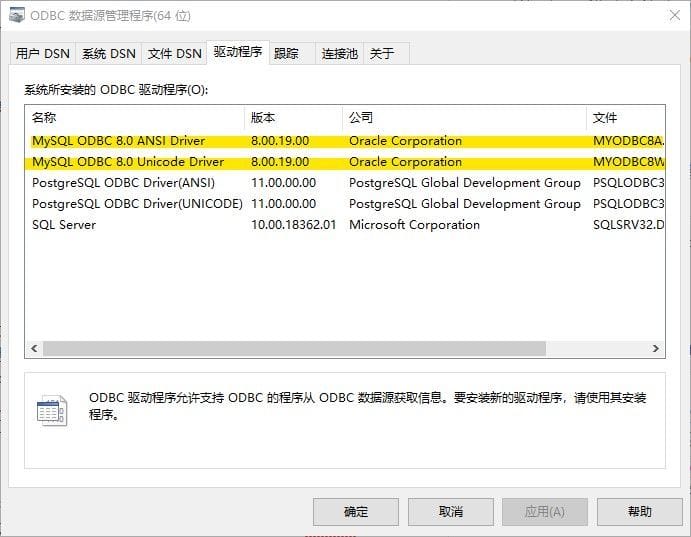Click version 10.00.18362.01 cell
This screenshot has width=691, height=537.
[293, 225]
